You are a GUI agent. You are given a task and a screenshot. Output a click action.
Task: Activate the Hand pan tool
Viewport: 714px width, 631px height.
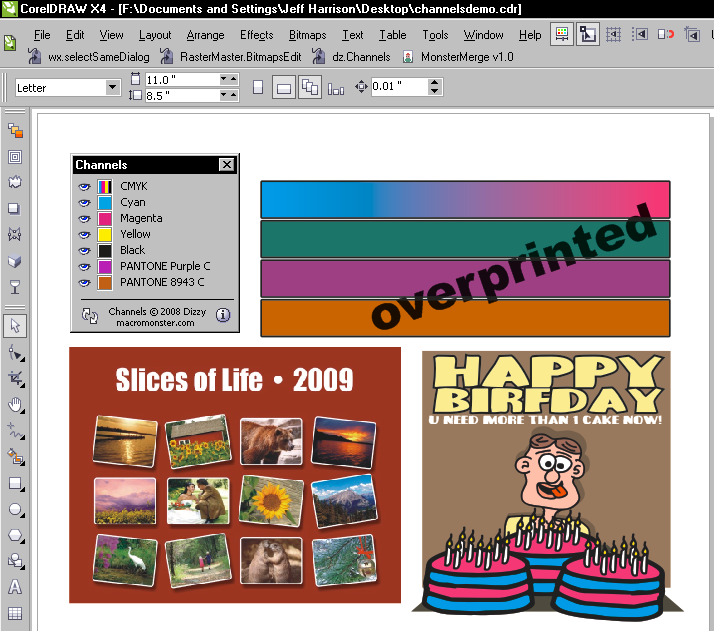[x=15, y=404]
